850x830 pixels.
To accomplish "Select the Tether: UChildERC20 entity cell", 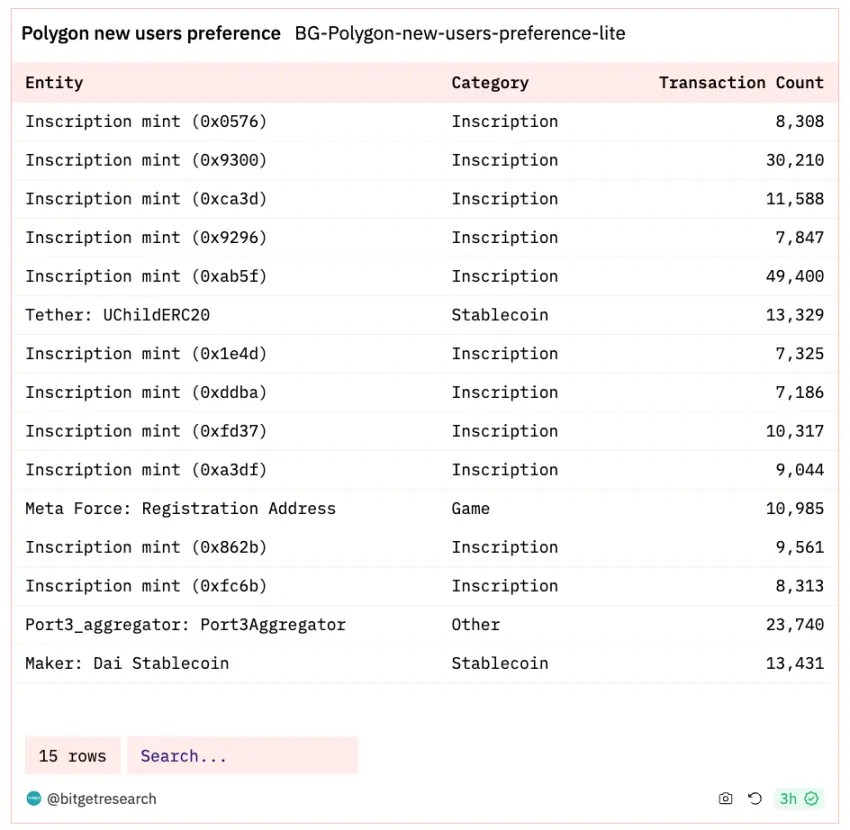I will [x=117, y=315].
